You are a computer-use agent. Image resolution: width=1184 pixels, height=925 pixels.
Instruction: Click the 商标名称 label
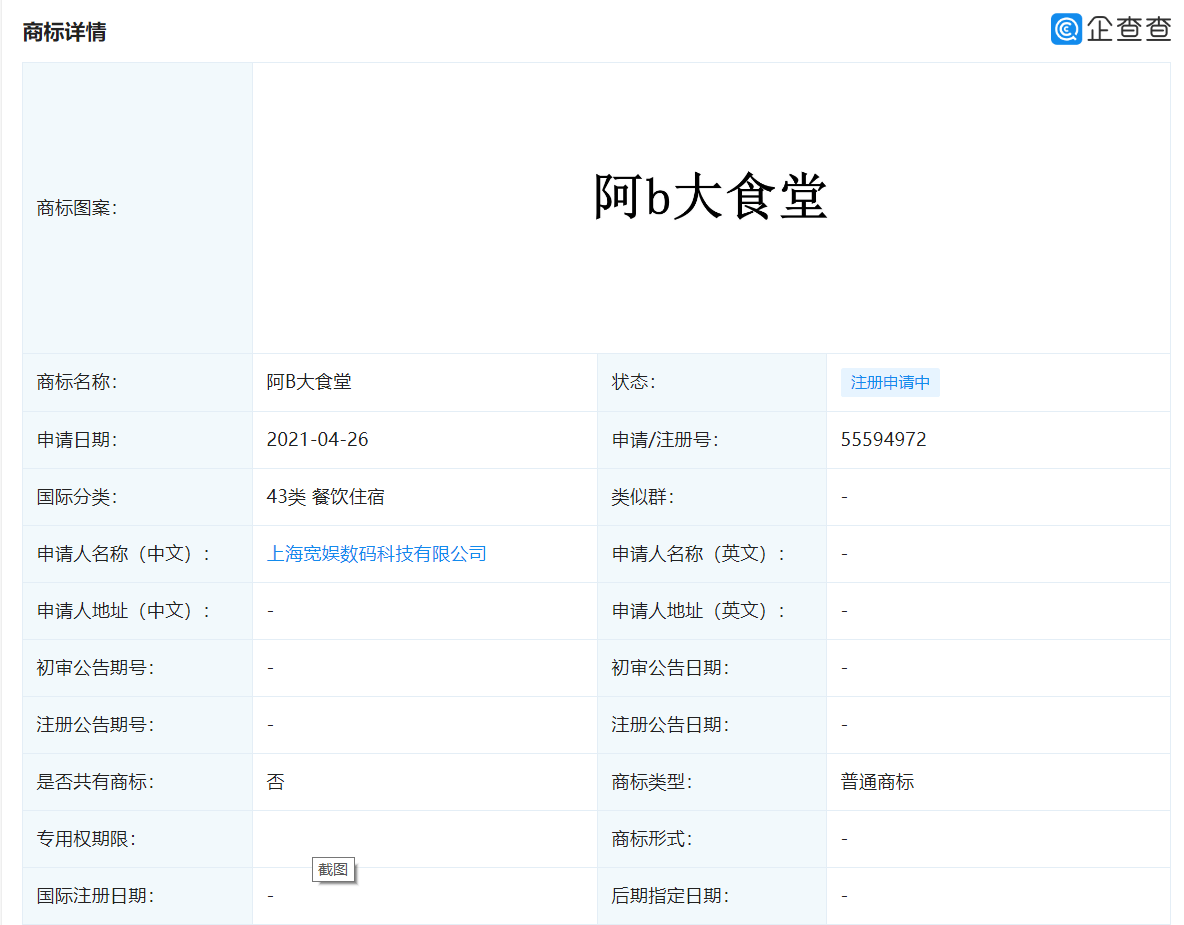[77, 382]
